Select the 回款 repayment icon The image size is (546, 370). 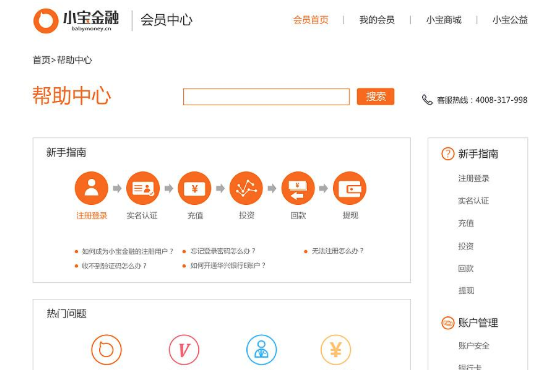tap(298, 188)
